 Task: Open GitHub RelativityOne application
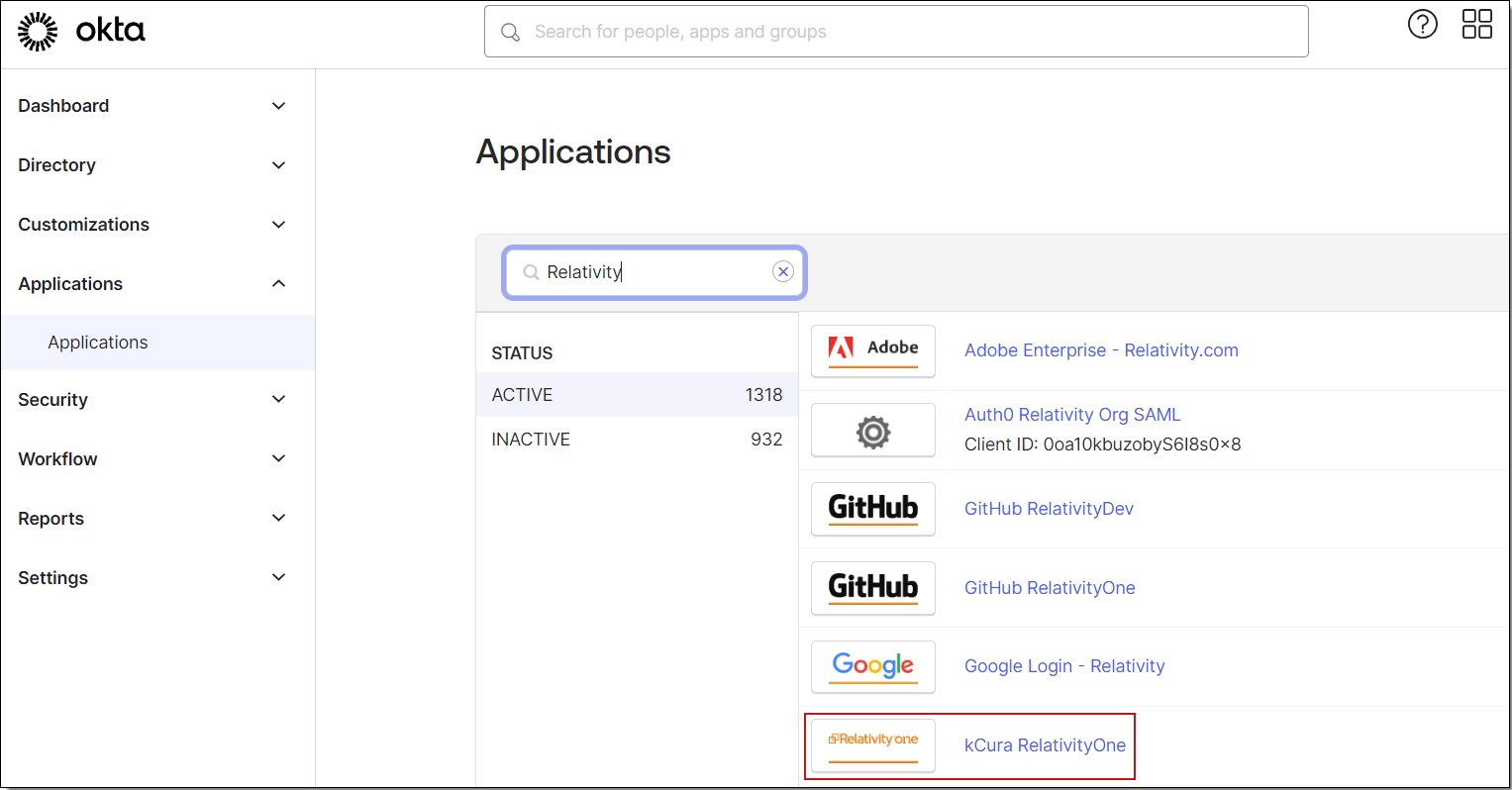pos(1050,588)
